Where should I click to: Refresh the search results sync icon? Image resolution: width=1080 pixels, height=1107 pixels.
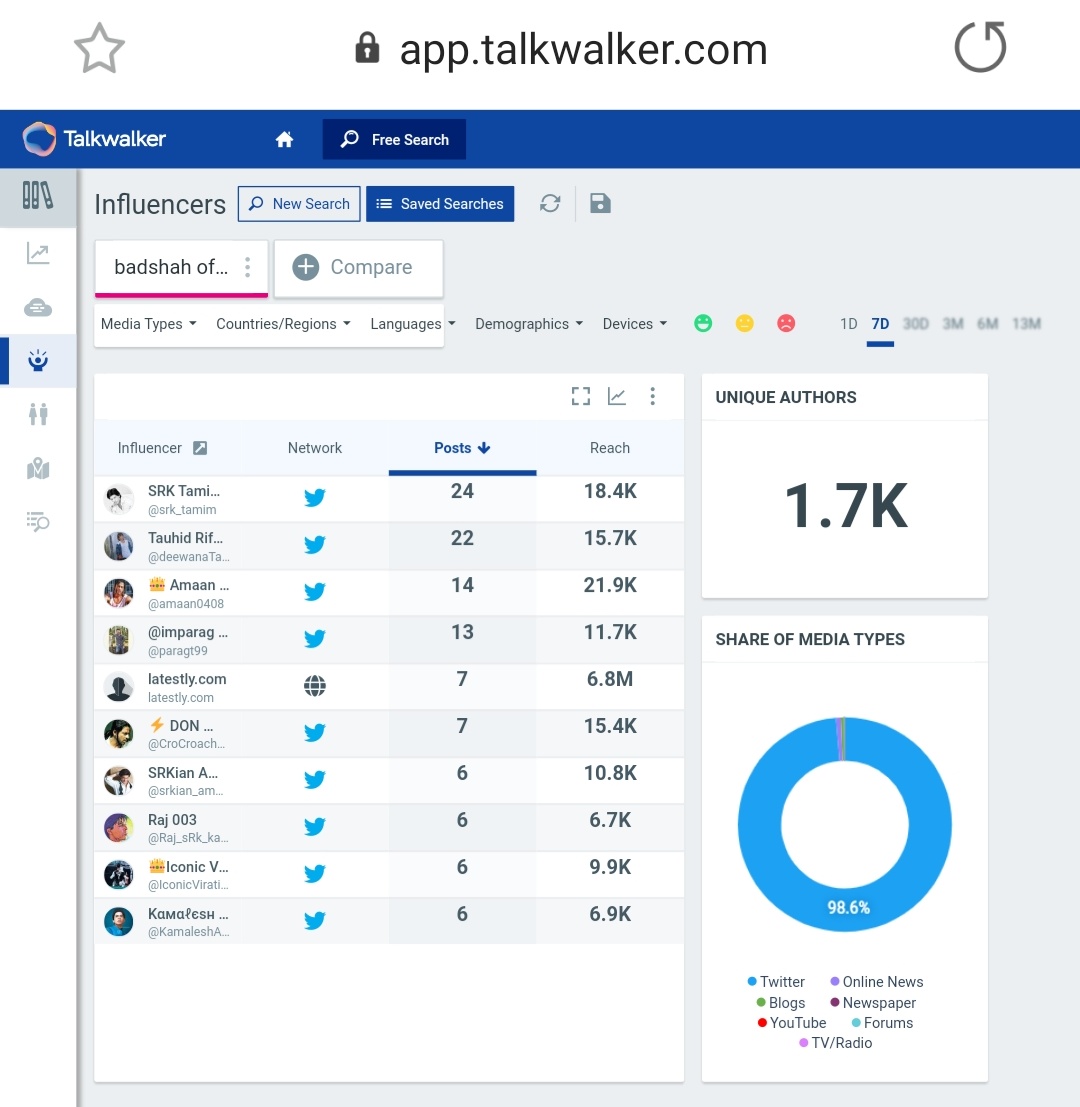[550, 203]
